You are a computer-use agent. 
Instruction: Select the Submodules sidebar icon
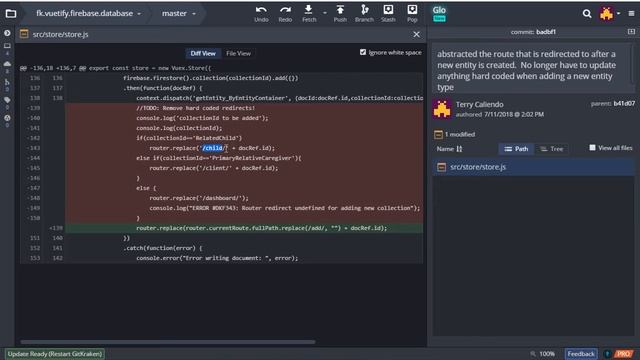7,118
